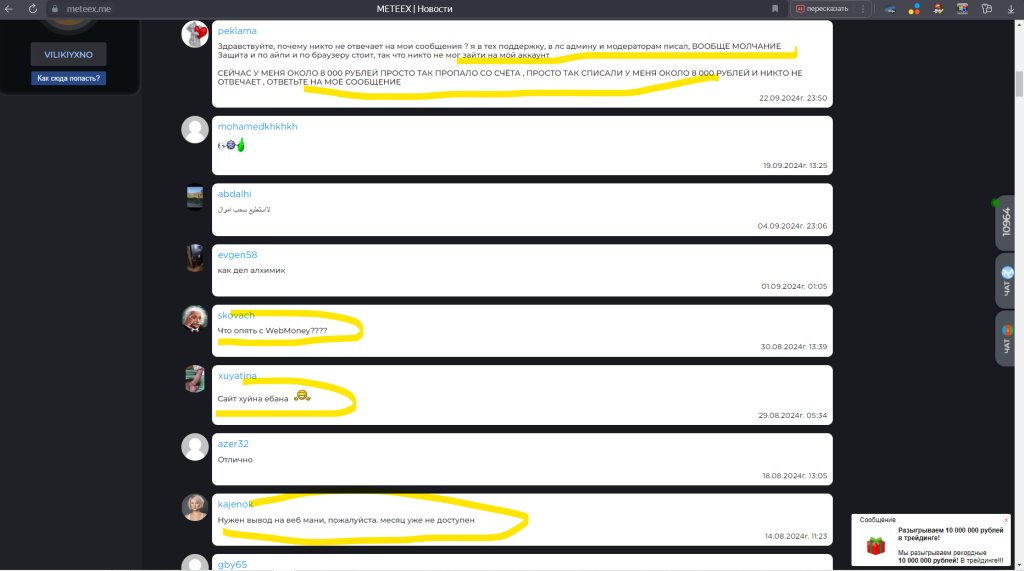The width and height of the screenshot is (1024, 571).
Task: Open the downloads arrow icon
Action: [1011, 9]
